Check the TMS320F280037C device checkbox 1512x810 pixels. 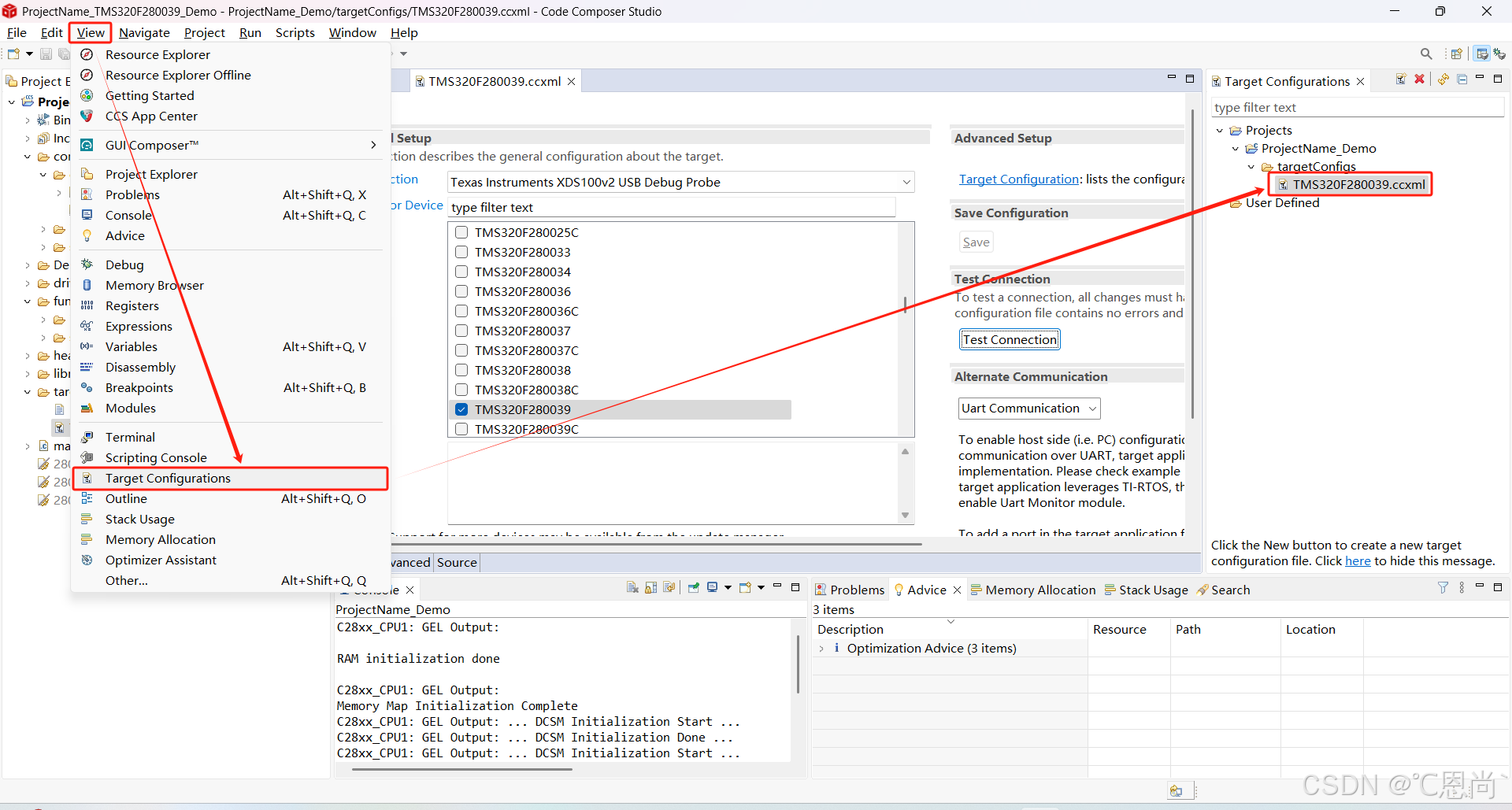(x=461, y=350)
